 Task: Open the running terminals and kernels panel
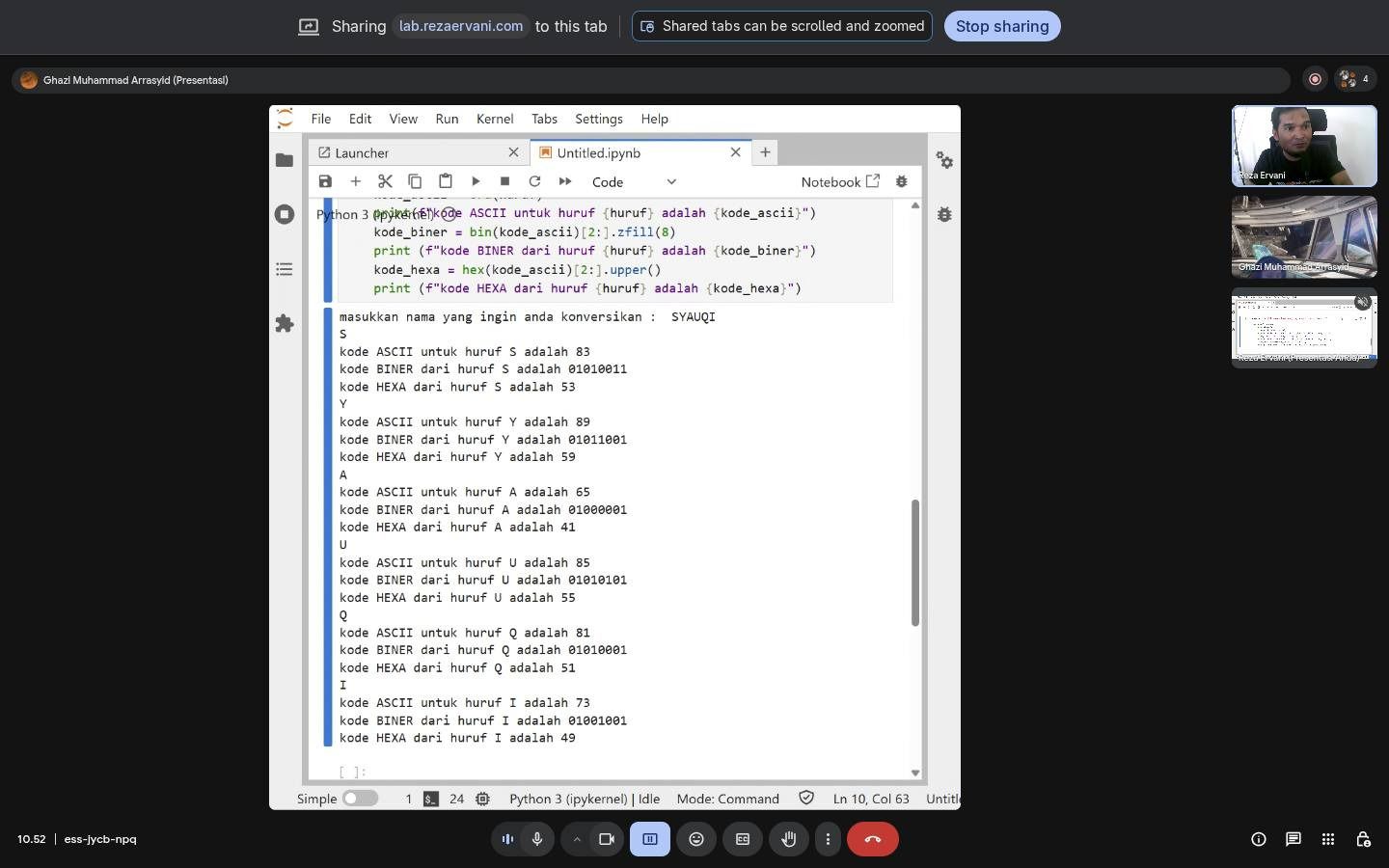point(284,214)
